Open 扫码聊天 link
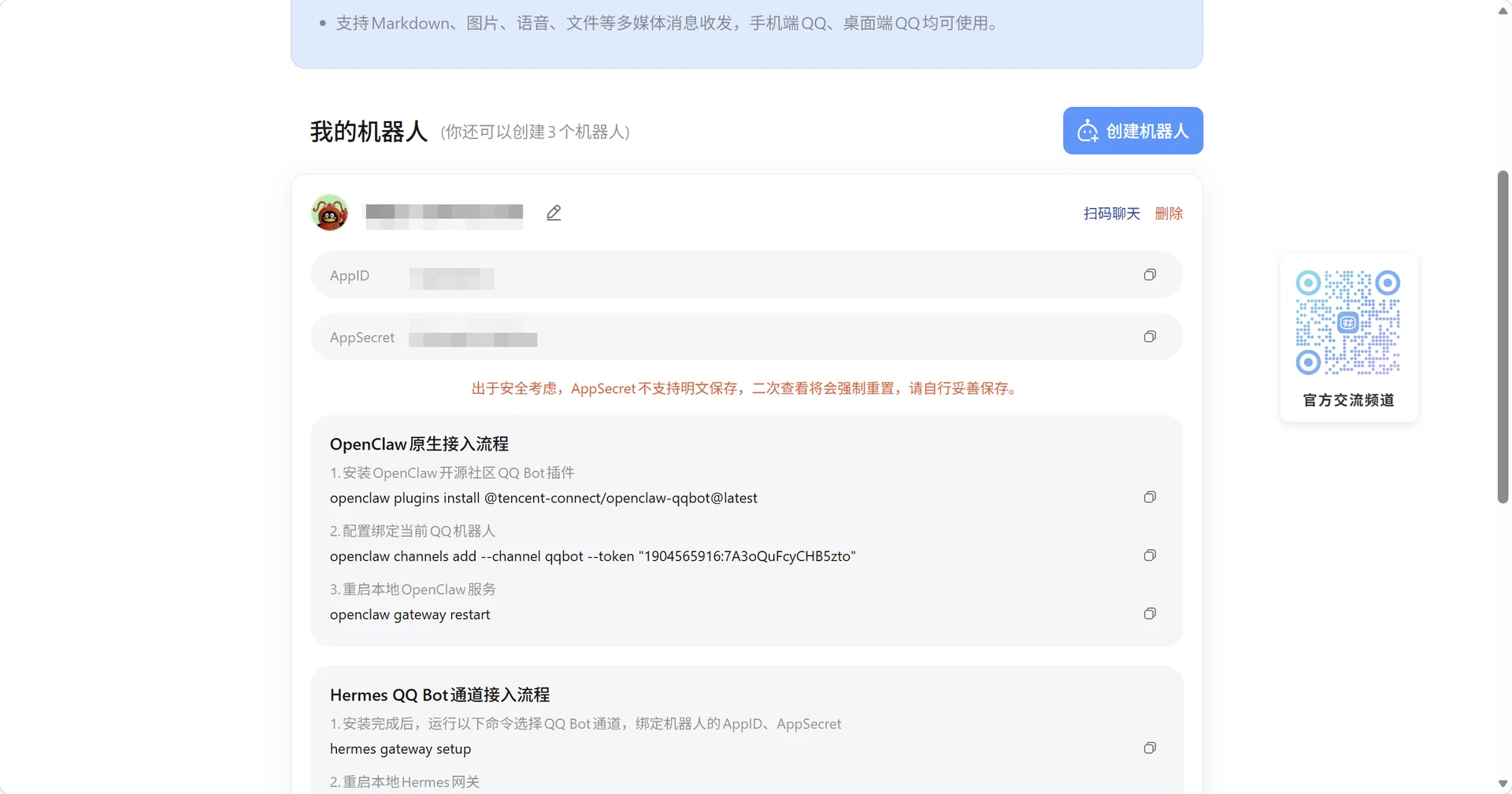This screenshot has height=794, width=1512. (1111, 213)
